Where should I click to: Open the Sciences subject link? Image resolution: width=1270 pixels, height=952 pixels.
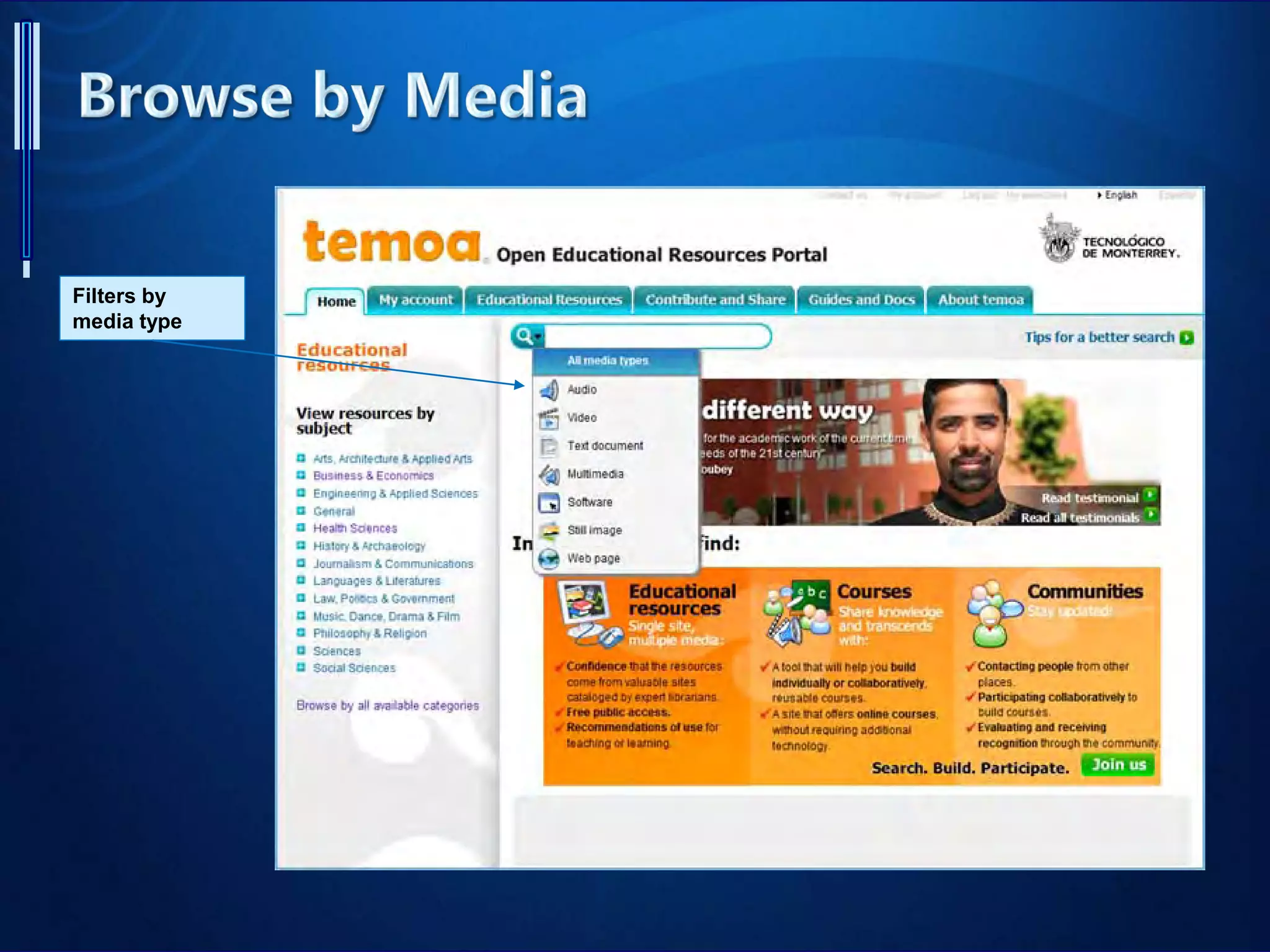(336, 651)
